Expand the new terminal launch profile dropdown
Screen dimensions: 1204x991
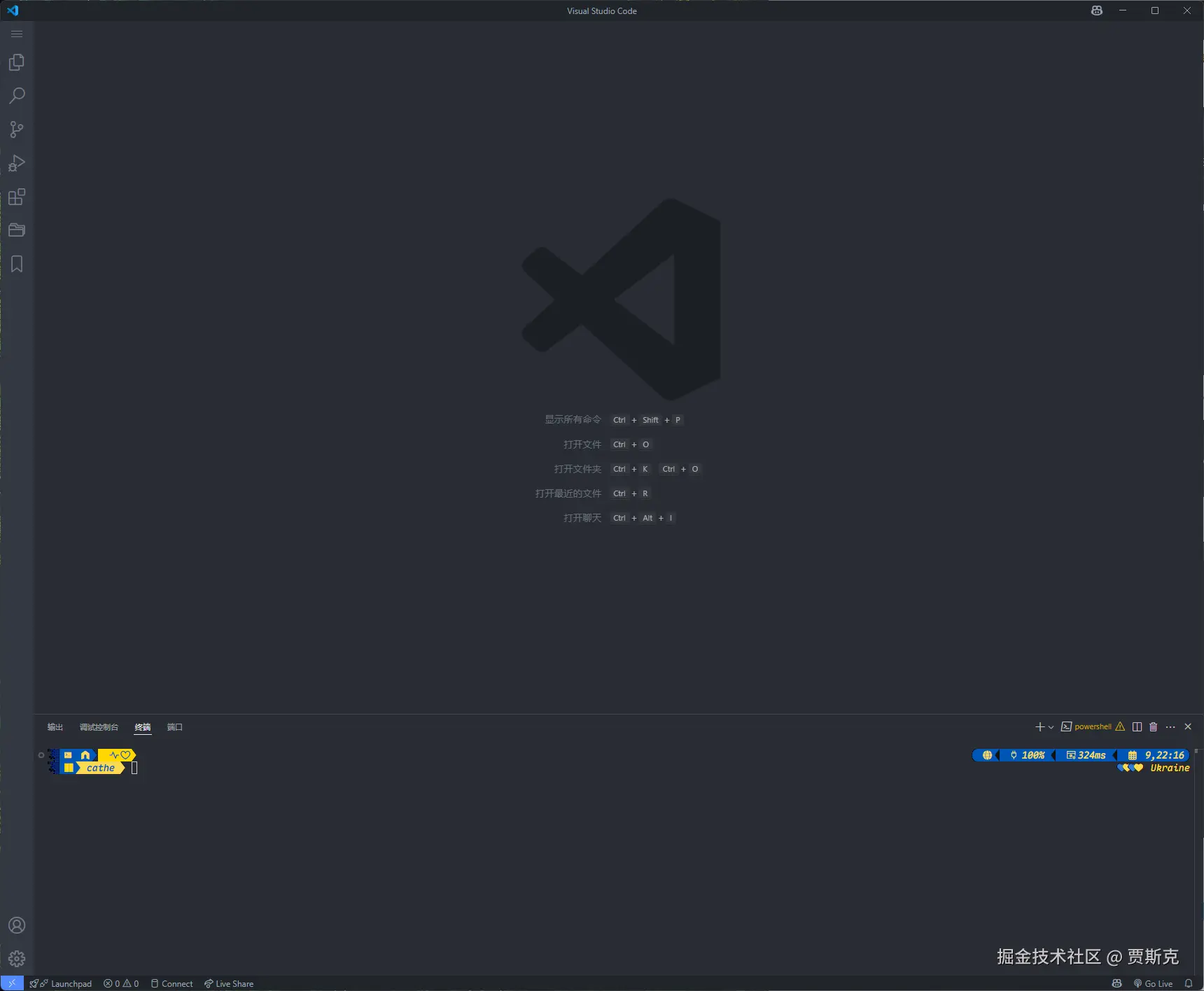pyautogui.click(x=1051, y=727)
